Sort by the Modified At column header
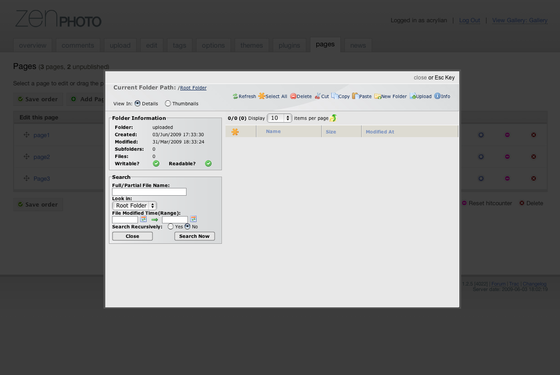560x375 pixels. [x=380, y=132]
